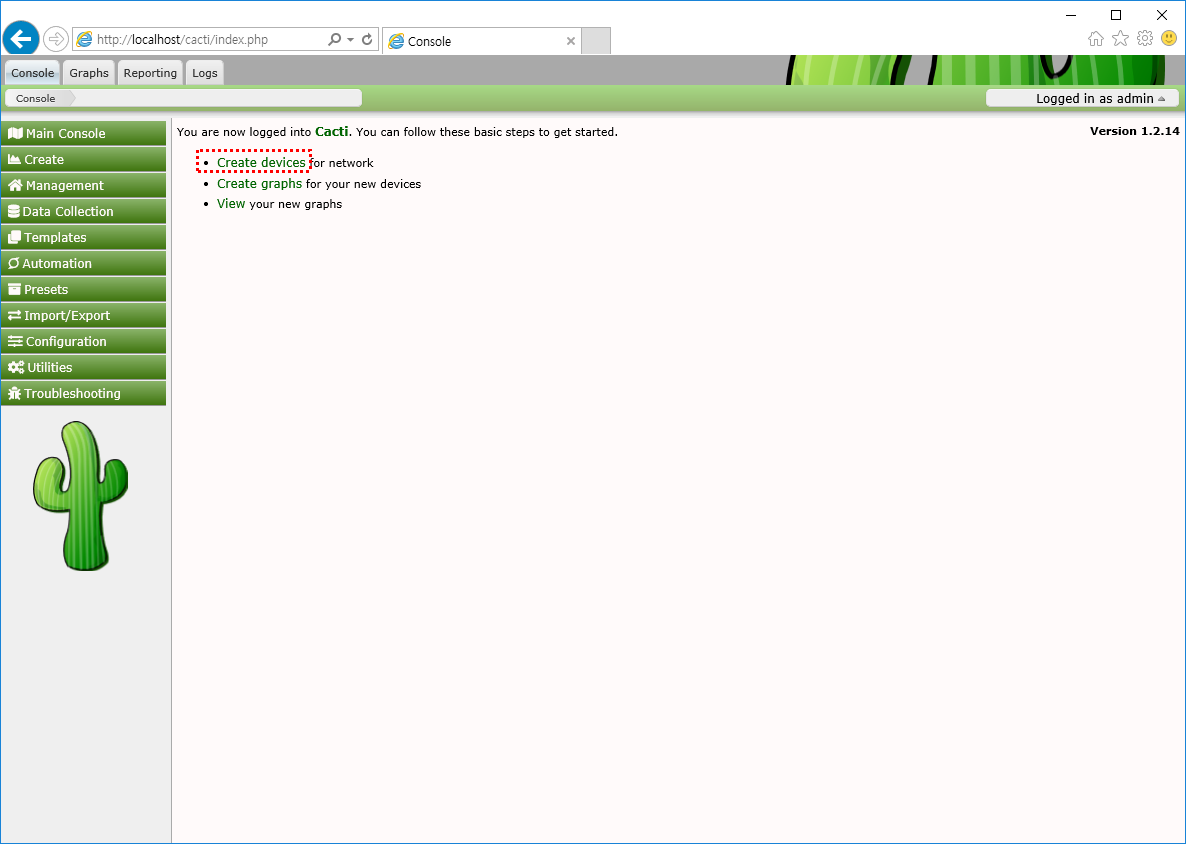The height and width of the screenshot is (844, 1186).
Task: Close the Console browser tab
Action: pos(571,41)
